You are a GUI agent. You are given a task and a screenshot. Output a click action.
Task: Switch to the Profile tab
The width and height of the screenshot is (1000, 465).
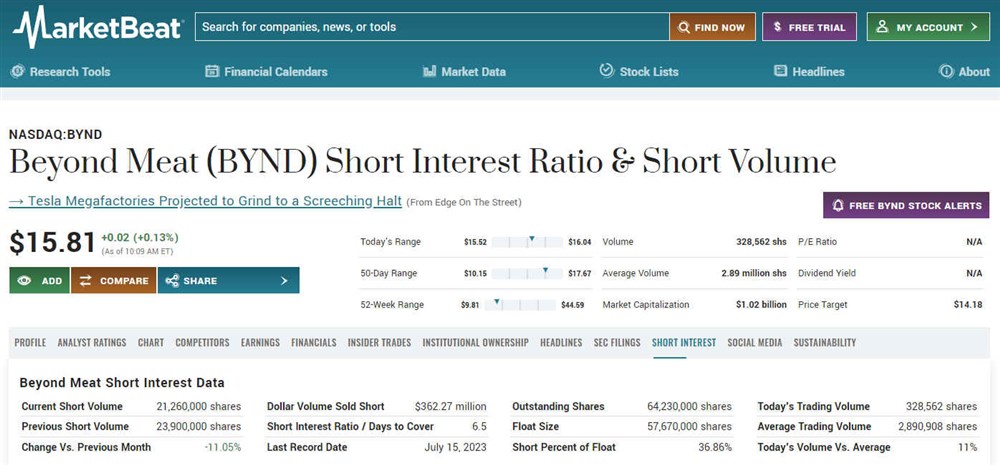pyautogui.click(x=30, y=343)
